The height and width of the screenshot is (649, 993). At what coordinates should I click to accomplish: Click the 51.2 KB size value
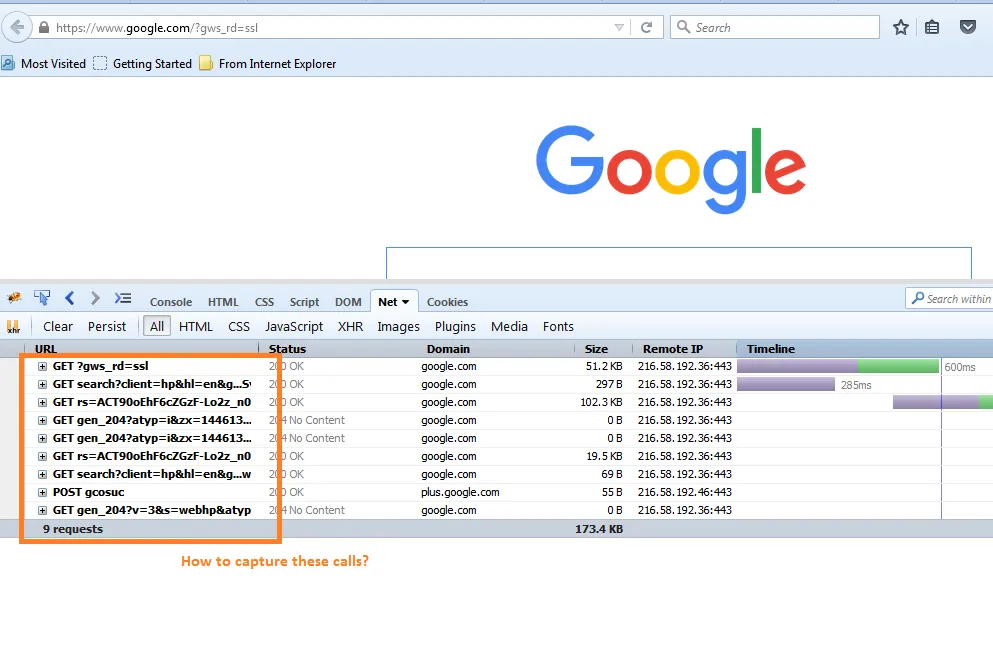click(x=604, y=366)
